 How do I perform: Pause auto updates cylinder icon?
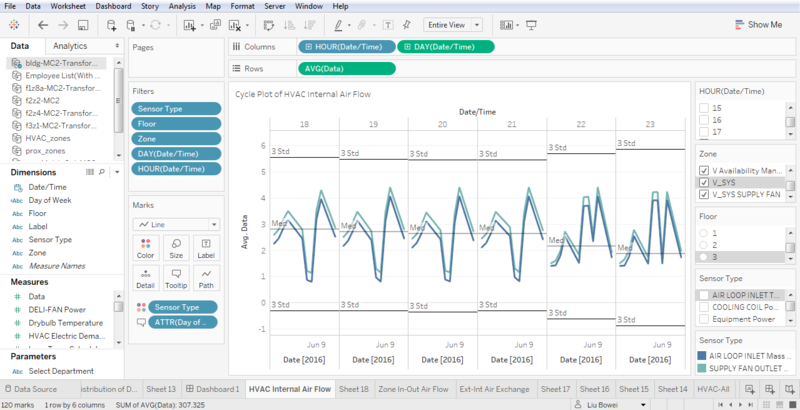[x=131, y=25]
